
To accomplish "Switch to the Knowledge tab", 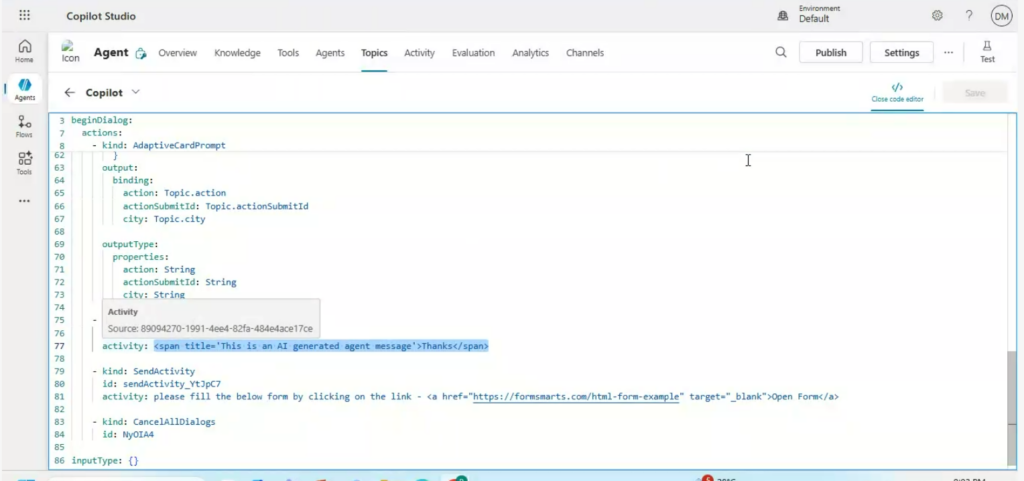I will point(237,53).
